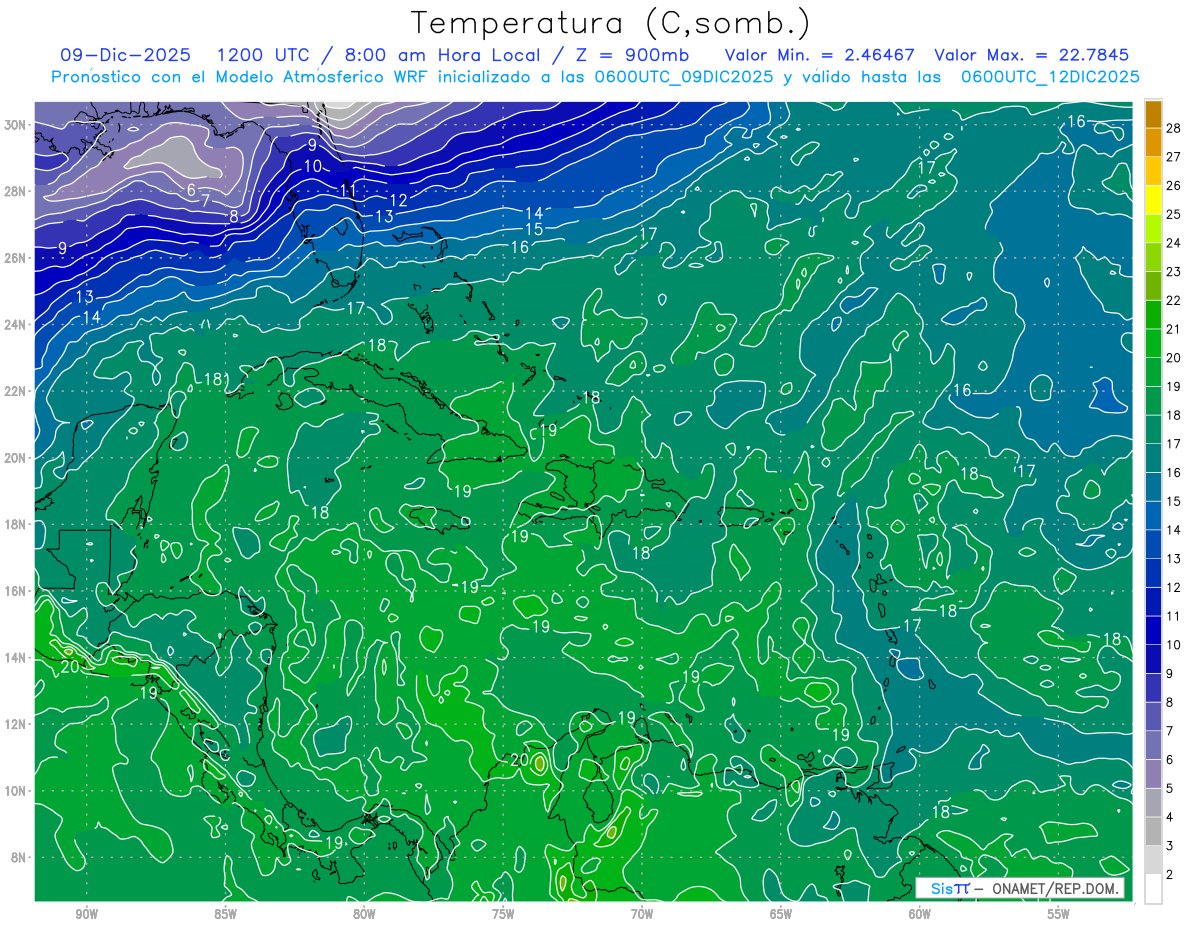Click the light gray legend swatch between 2 and 3
The height and width of the screenshot is (927, 1200).
click(1154, 860)
